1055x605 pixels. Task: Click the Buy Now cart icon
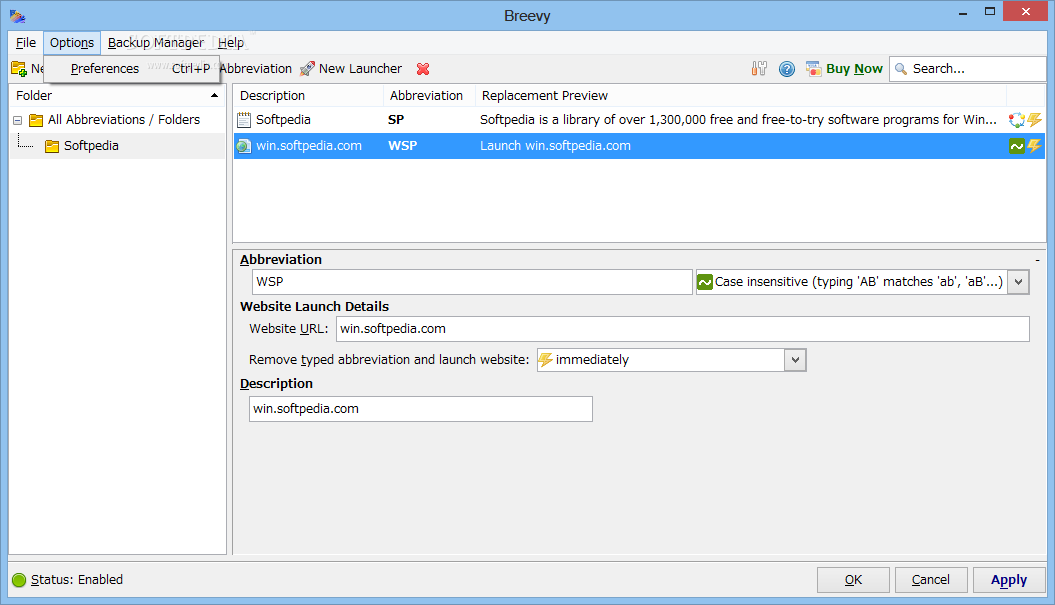click(x=813, y=69)
